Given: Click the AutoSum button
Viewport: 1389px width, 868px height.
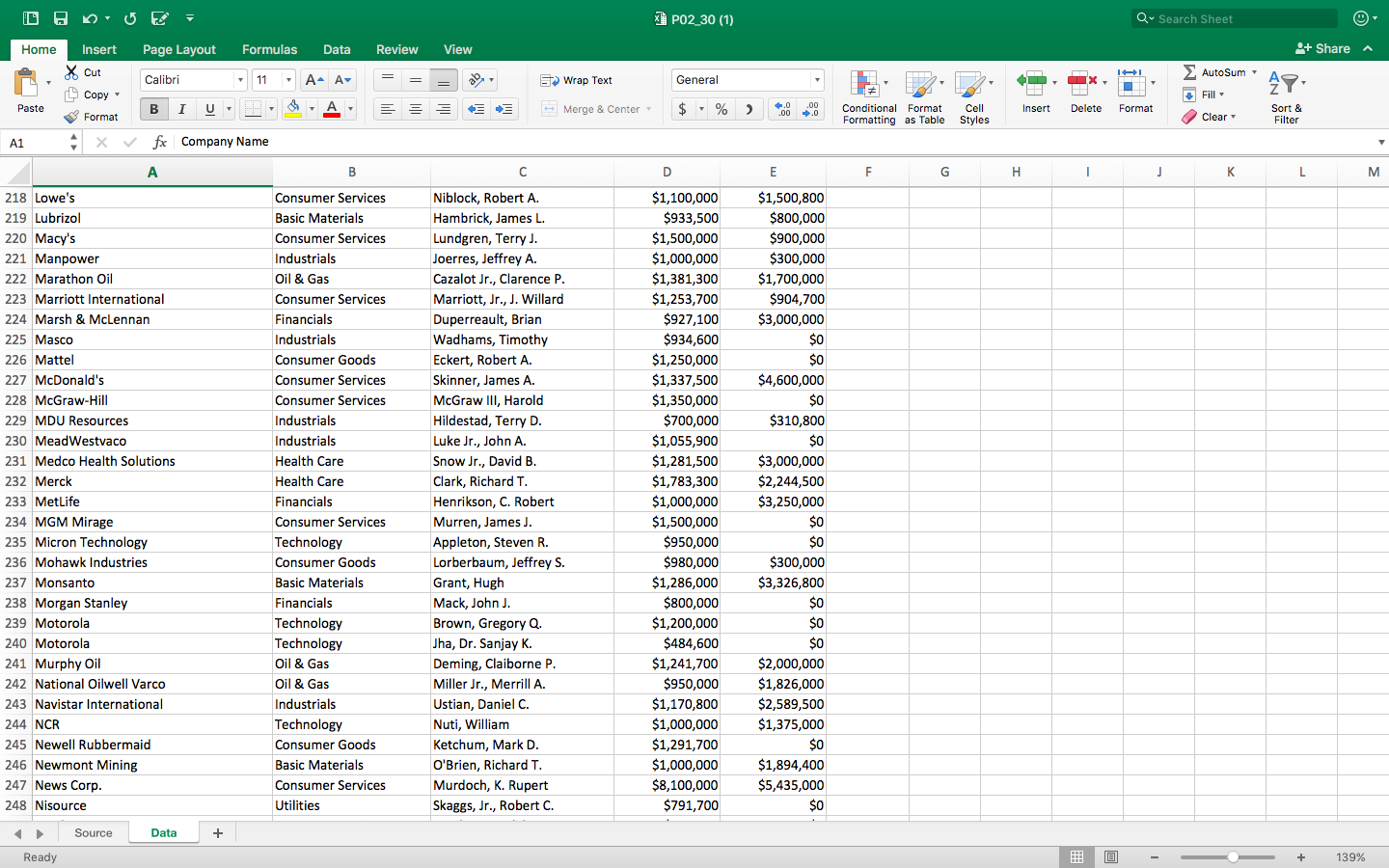Looking at the screenshot, I should click(1214, 72).
